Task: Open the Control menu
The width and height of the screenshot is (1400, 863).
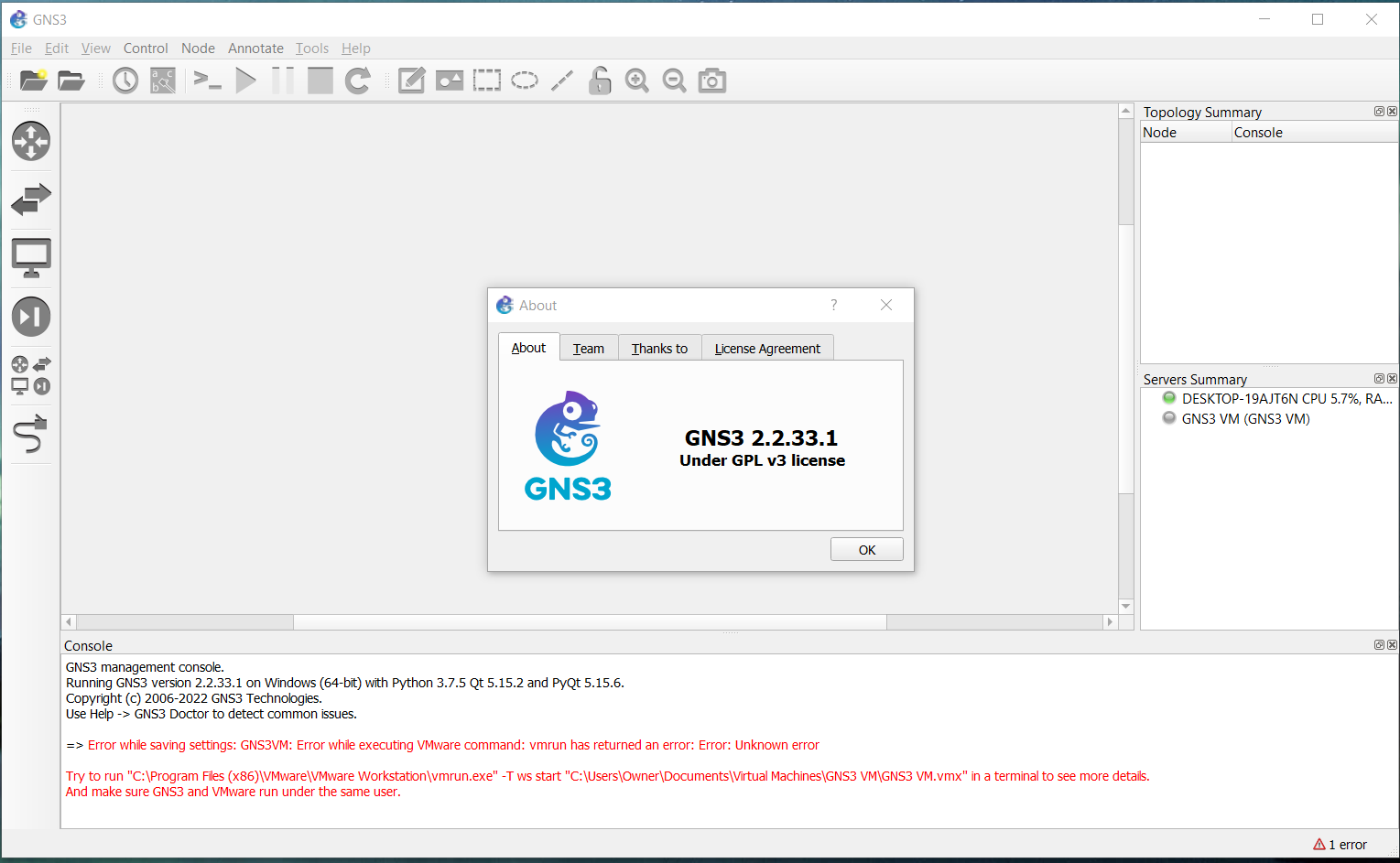Action: tap(146, 48)
